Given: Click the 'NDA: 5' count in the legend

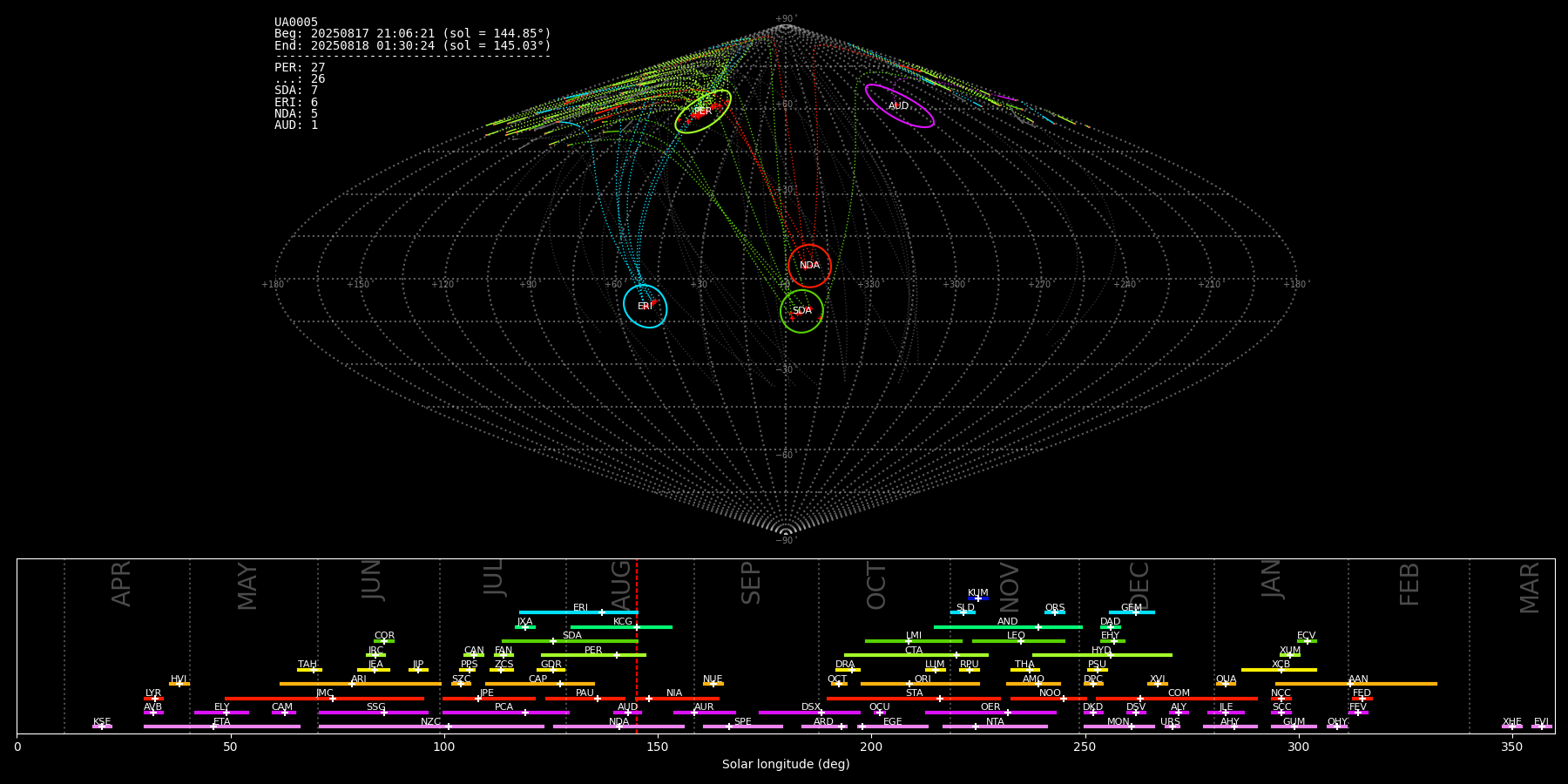Looking at the screenshot, I should point(296,114).
